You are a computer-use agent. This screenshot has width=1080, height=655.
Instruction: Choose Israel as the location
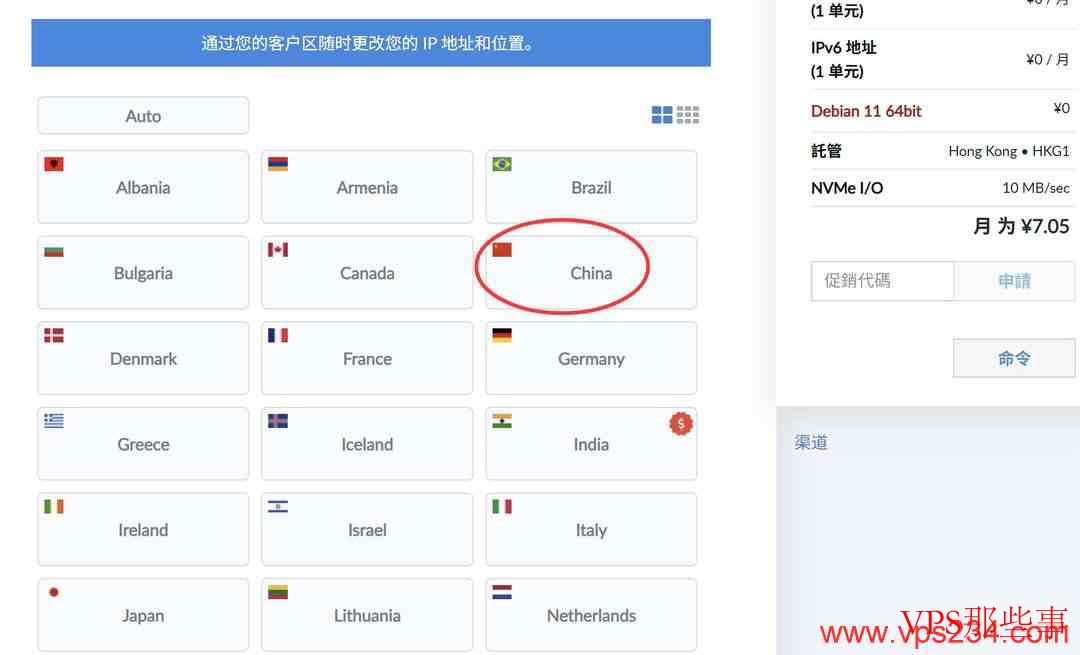point(367,530)
